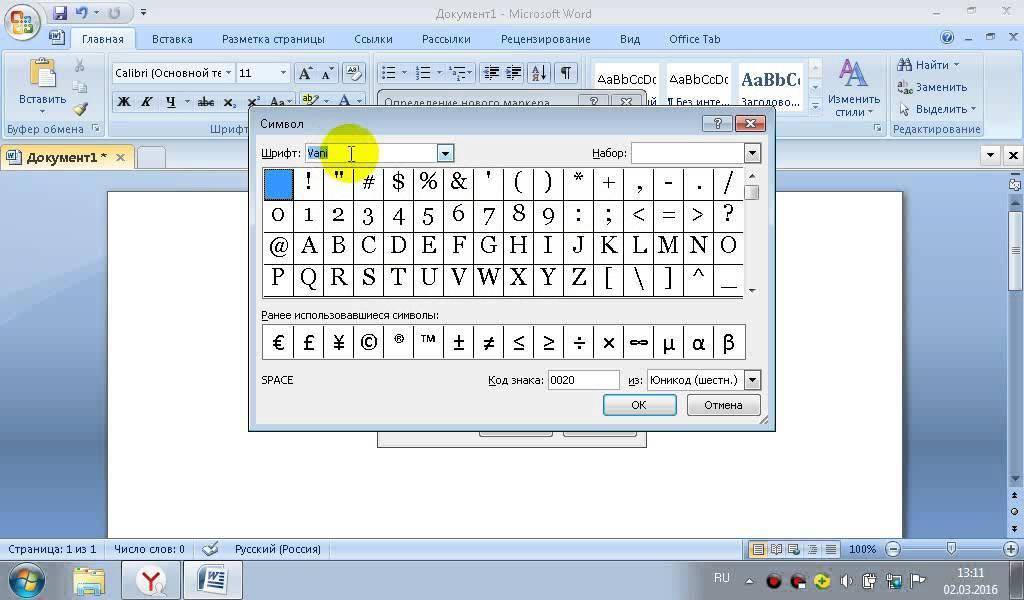The height and width of the screenshot is (600, 1024).
Task: Click the Отмена button
Action: click(723, 405)
